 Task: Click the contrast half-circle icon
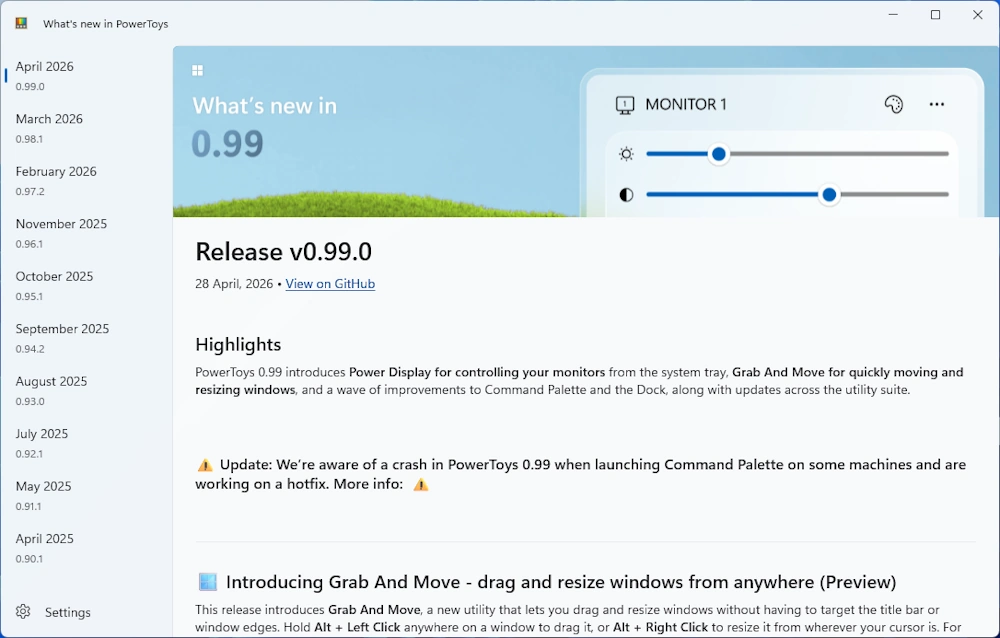tap(626, 195)
